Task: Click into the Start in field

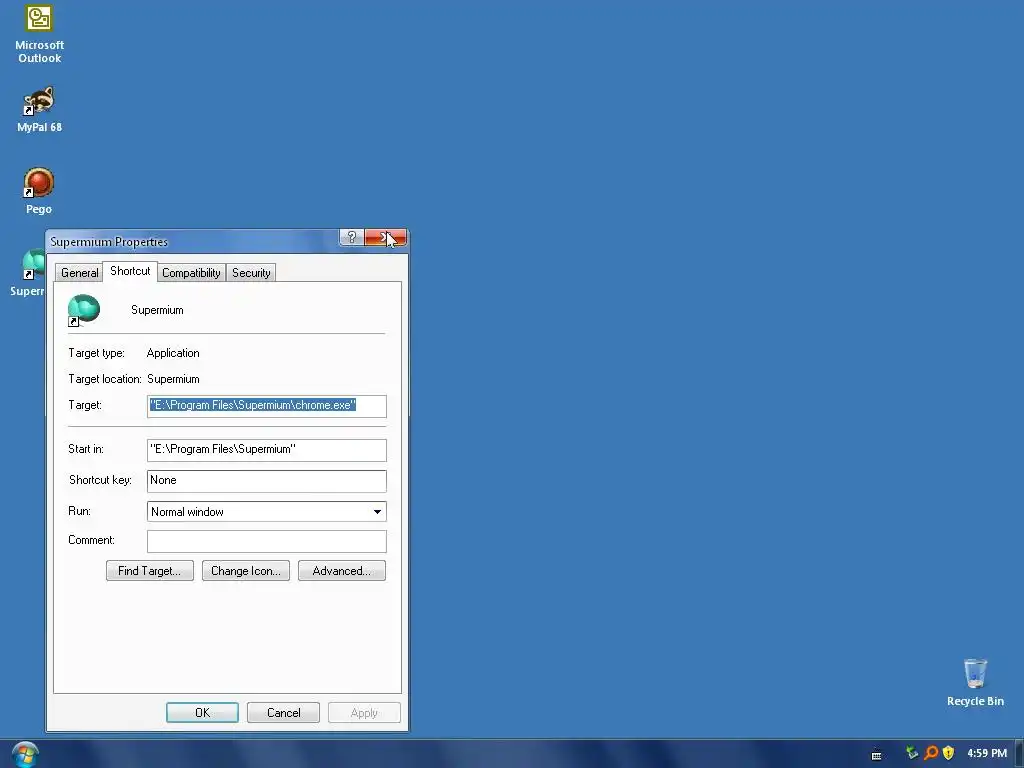Action: pos(266,450)
